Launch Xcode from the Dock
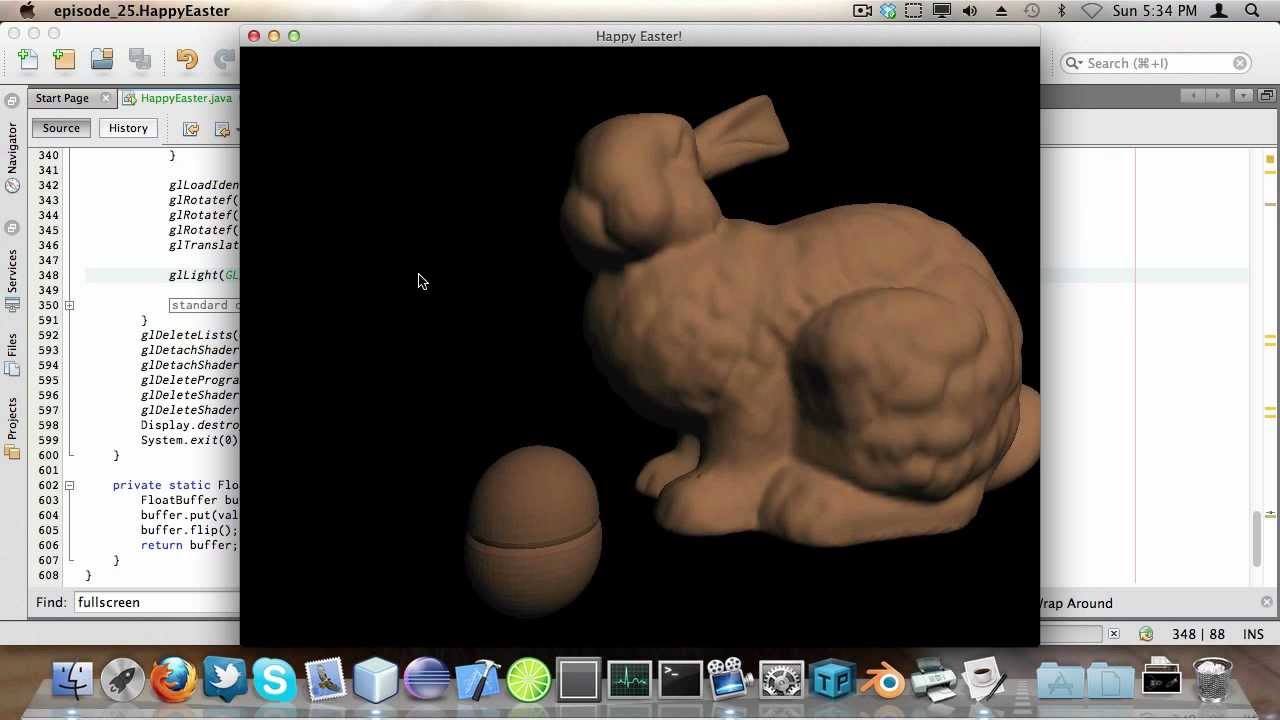Image resolution: width=1280 pixels, height=720 pixels. (478, 680)
